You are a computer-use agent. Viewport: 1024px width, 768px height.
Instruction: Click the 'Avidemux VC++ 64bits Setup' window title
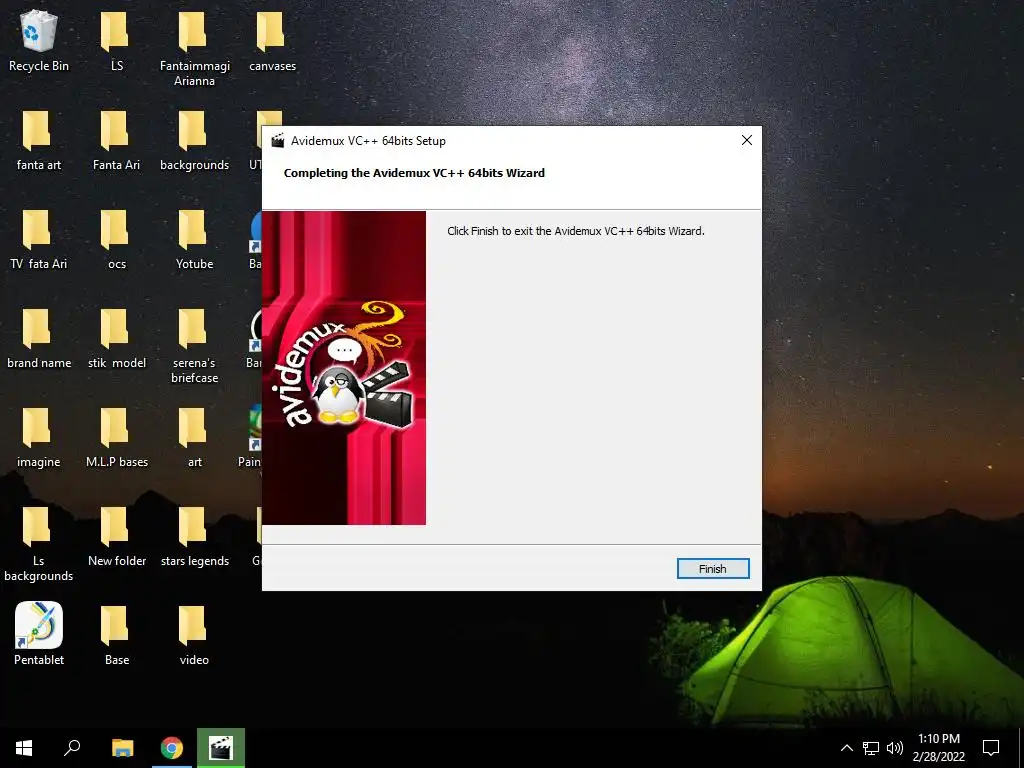click(368, 140)
